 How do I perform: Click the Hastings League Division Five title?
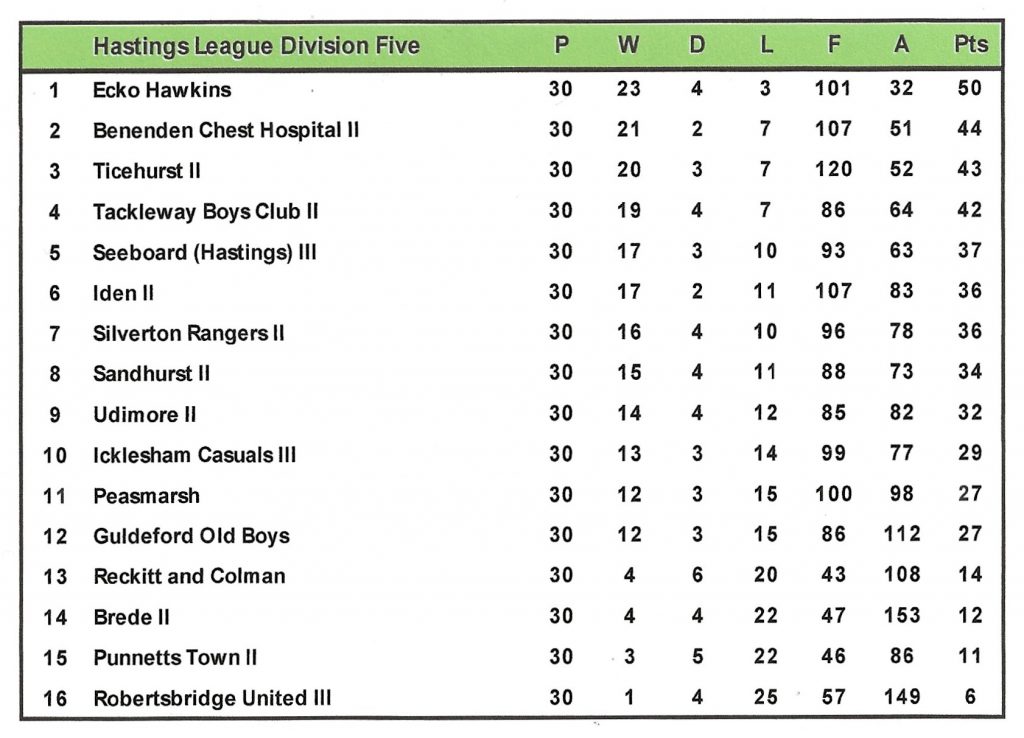(256, 46)
